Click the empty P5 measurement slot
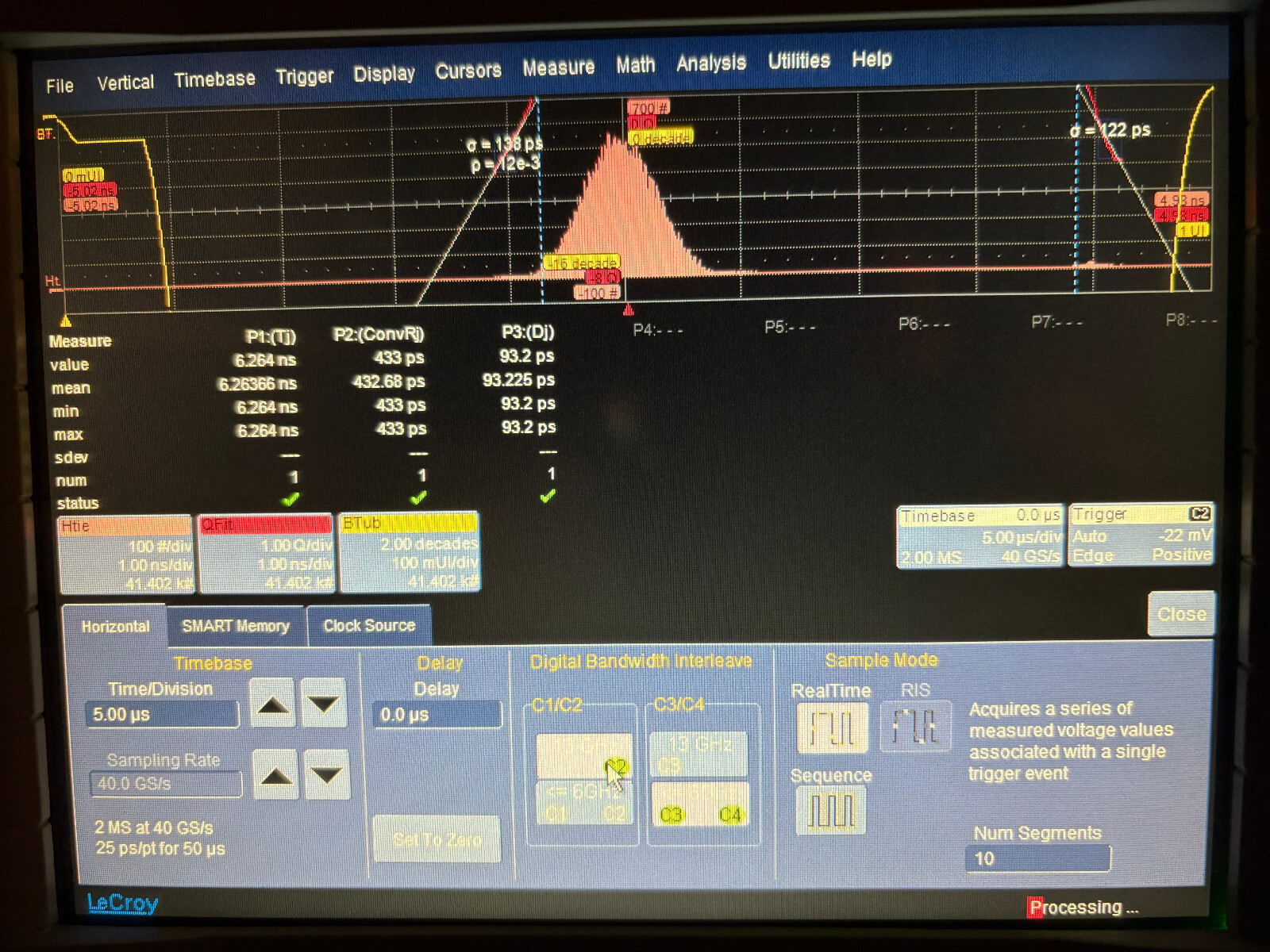Image resolution: width=1270 pixels, height=952 pixels. [x=790, y=327]
